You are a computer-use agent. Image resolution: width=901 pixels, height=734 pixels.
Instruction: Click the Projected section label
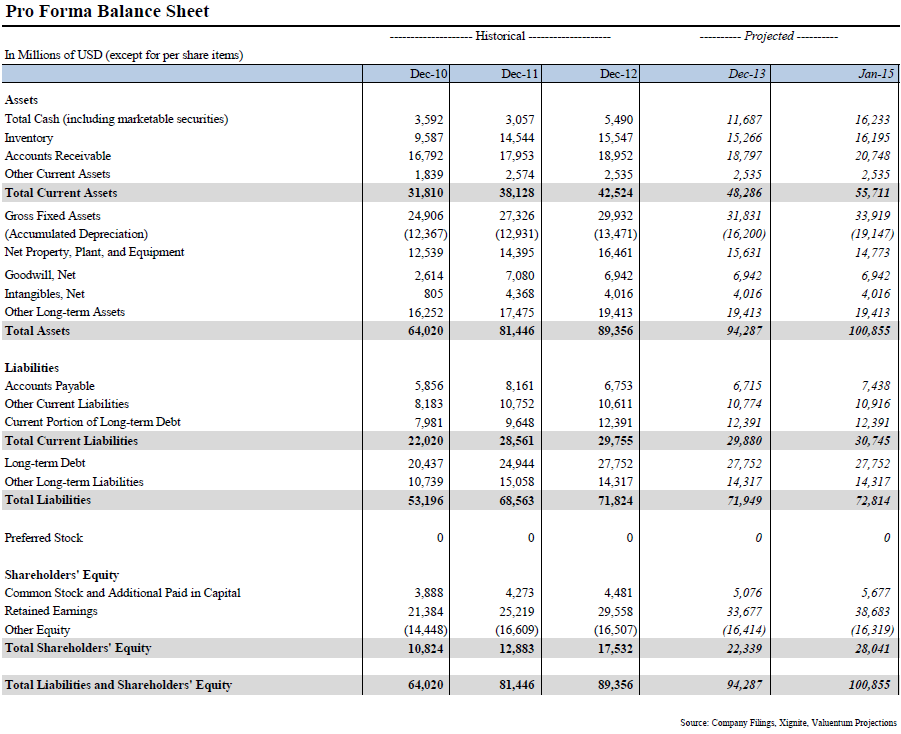coord(768,35)
